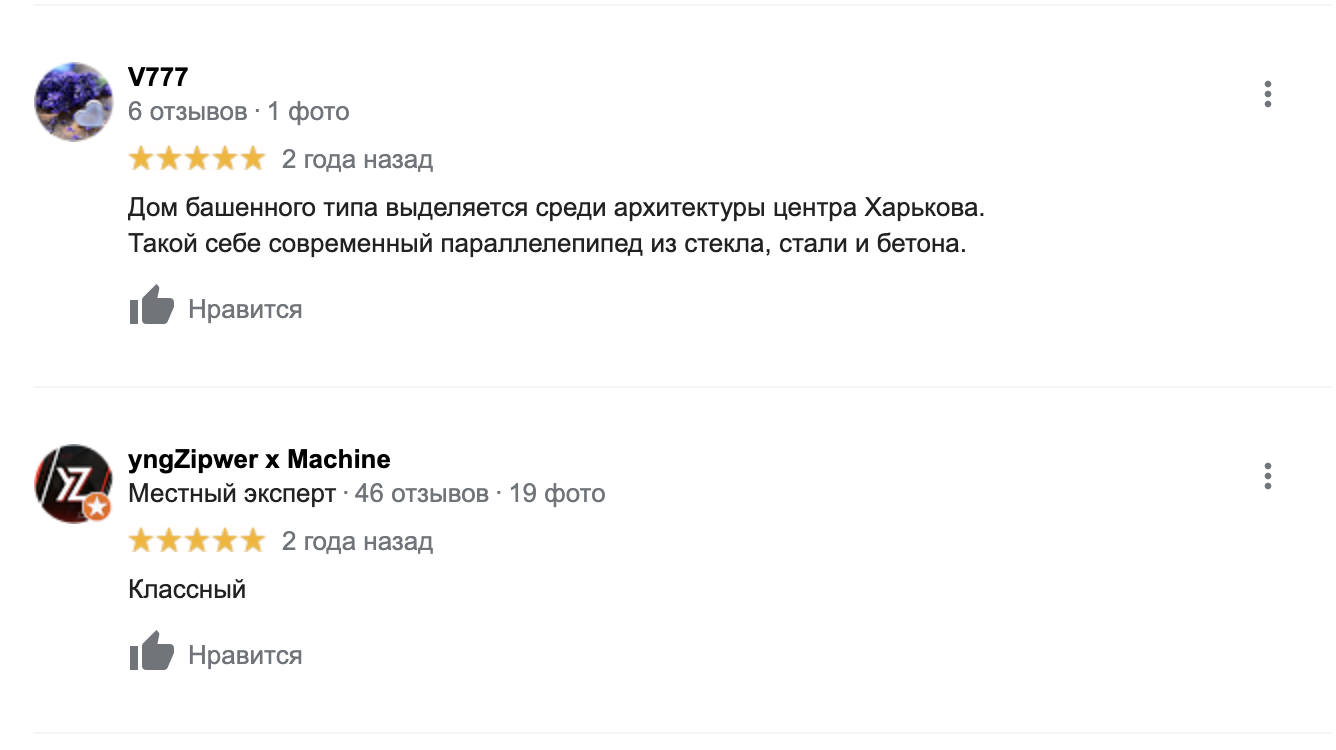Click yngZipwer's five-star rating
1336x750 pixels.
click(x=196, y=541)
